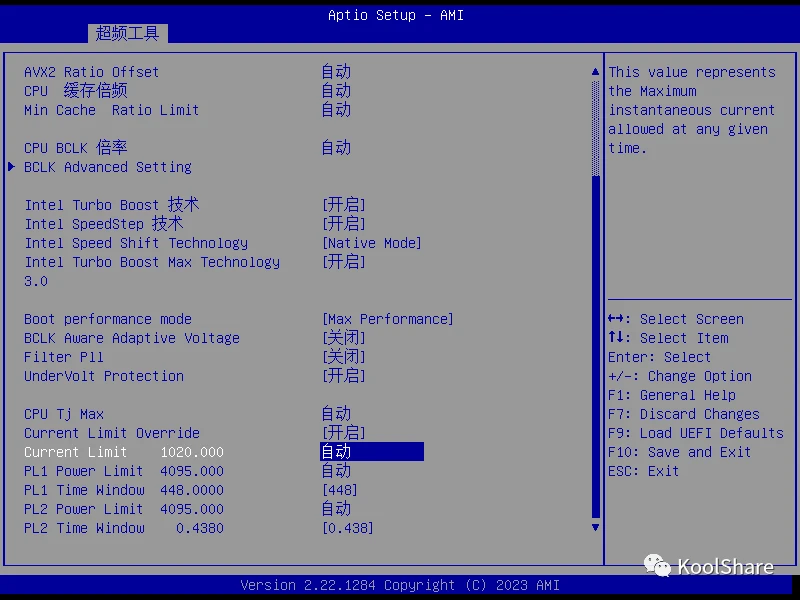Select PL1 Power Limit 4095.000 label

click(124, 471)
